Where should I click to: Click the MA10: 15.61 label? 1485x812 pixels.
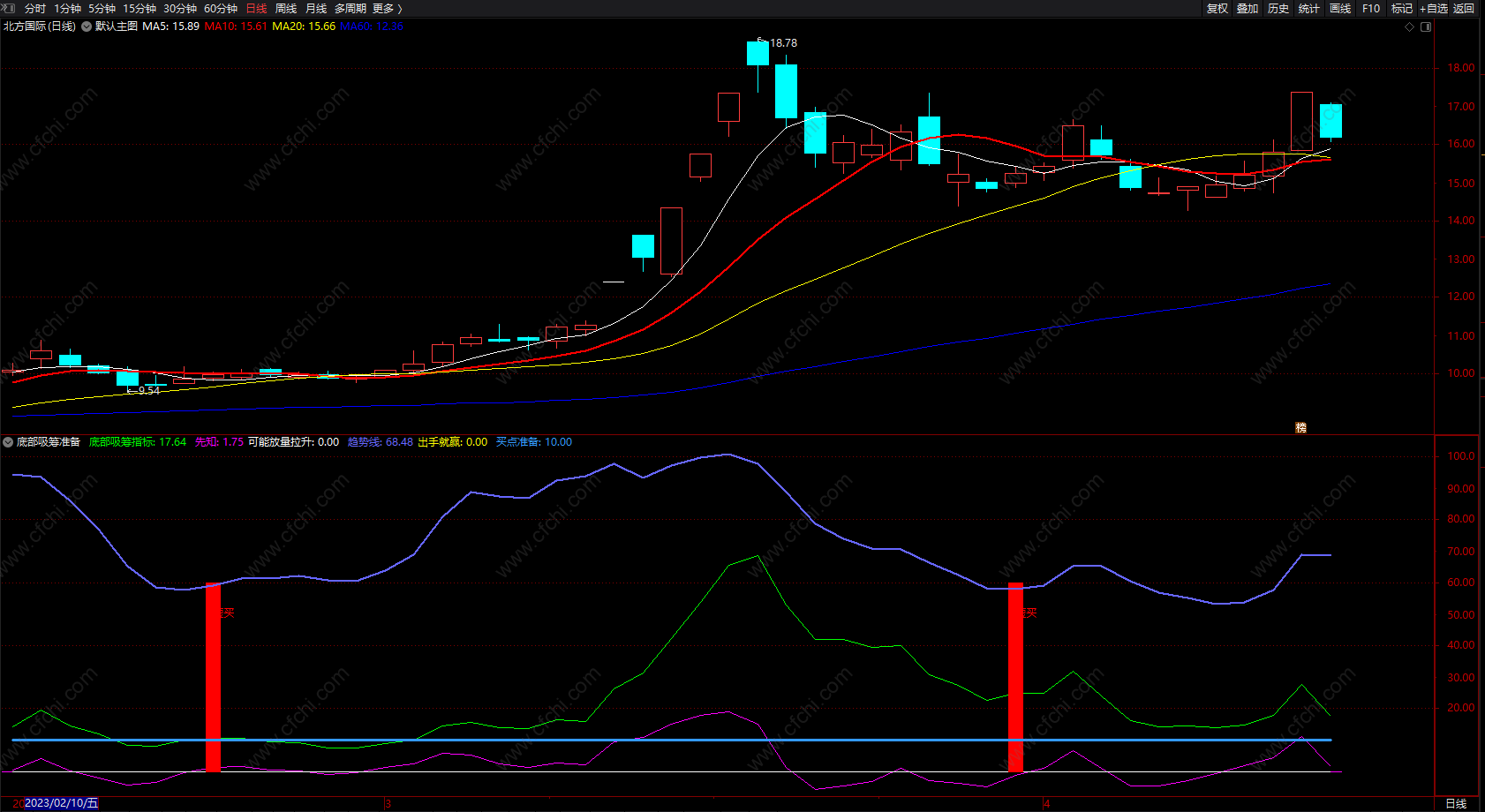point(236,26)
